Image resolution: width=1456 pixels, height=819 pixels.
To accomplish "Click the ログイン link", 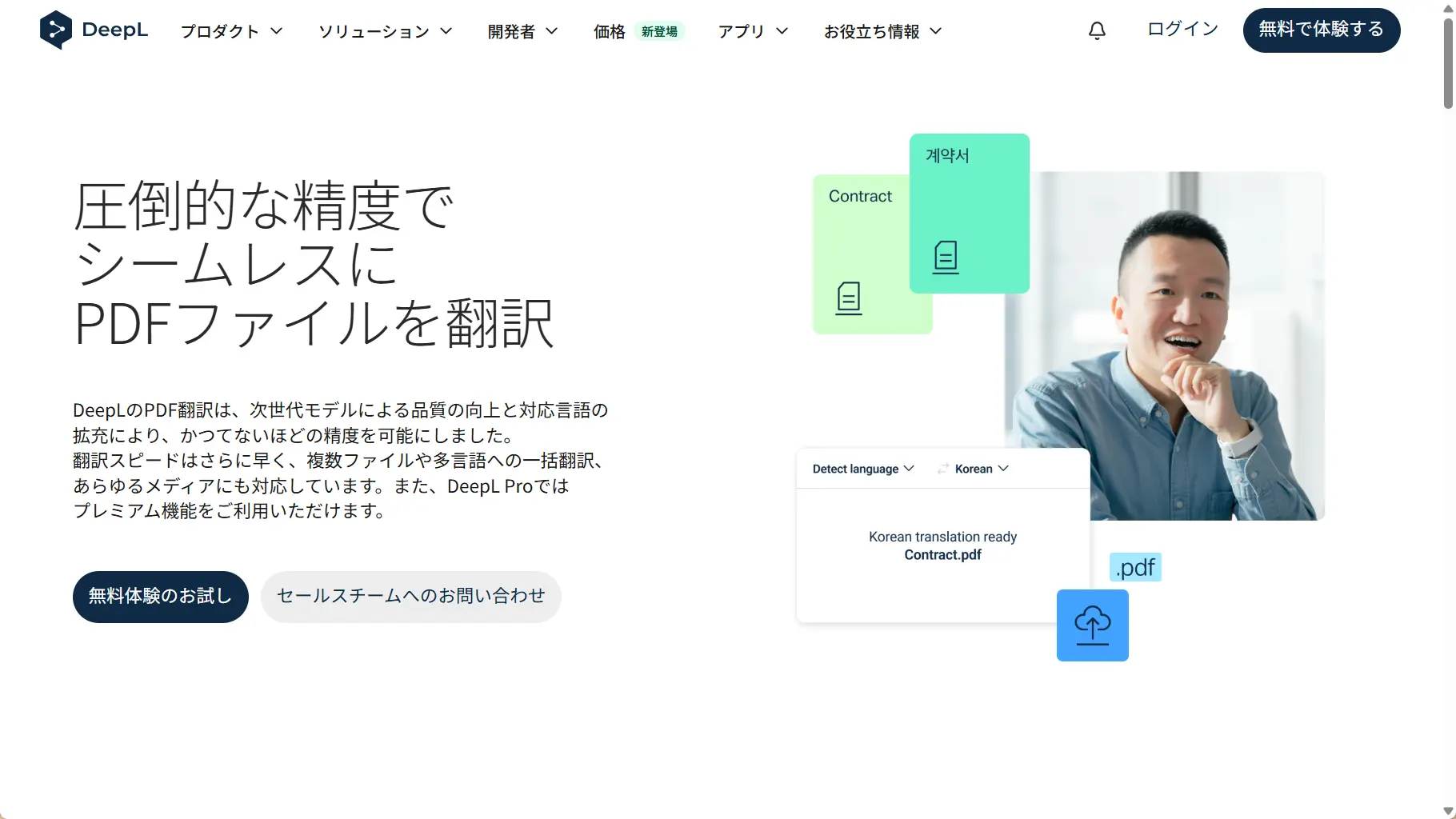I will pyautogui.click(x=1182, y=29).
